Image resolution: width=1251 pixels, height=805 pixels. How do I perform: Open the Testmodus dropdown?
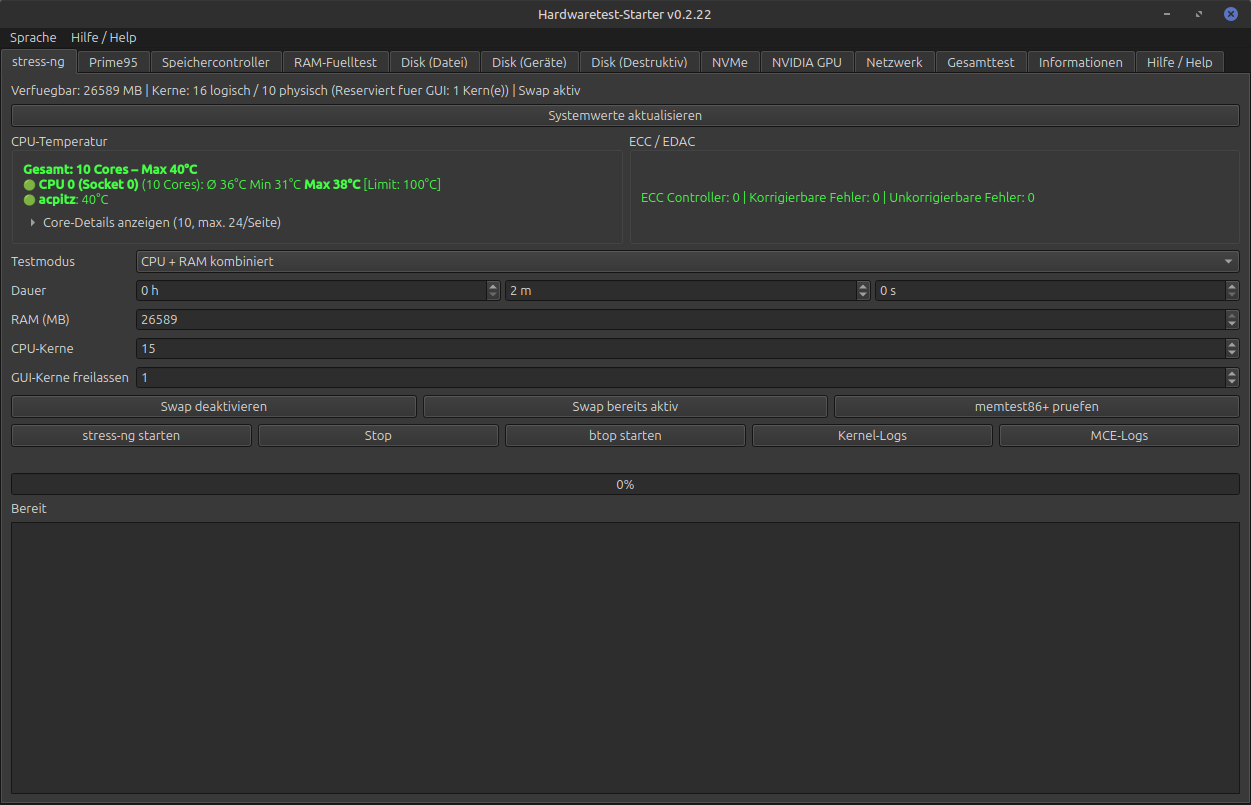688,262
